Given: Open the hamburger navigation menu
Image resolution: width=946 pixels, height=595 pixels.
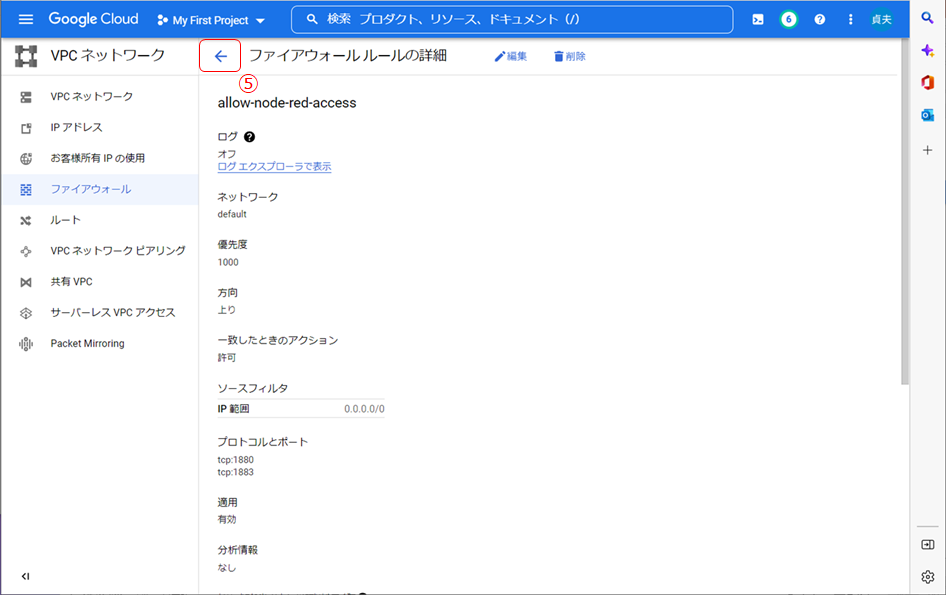Looking at the screenshot, I should [x=26, y=20].
